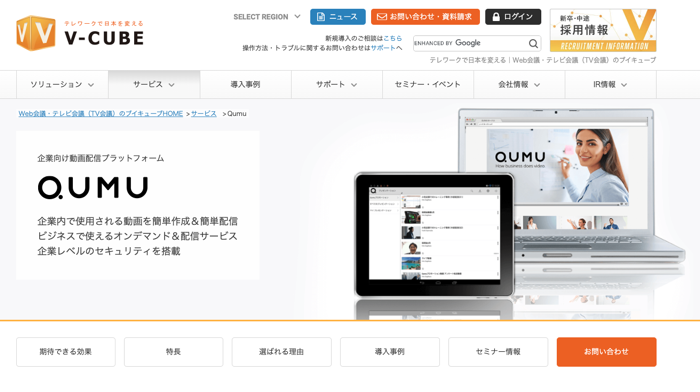Expand the ソリューション menu
This screenshot has width=700, height=392.
tap(62, 84)
